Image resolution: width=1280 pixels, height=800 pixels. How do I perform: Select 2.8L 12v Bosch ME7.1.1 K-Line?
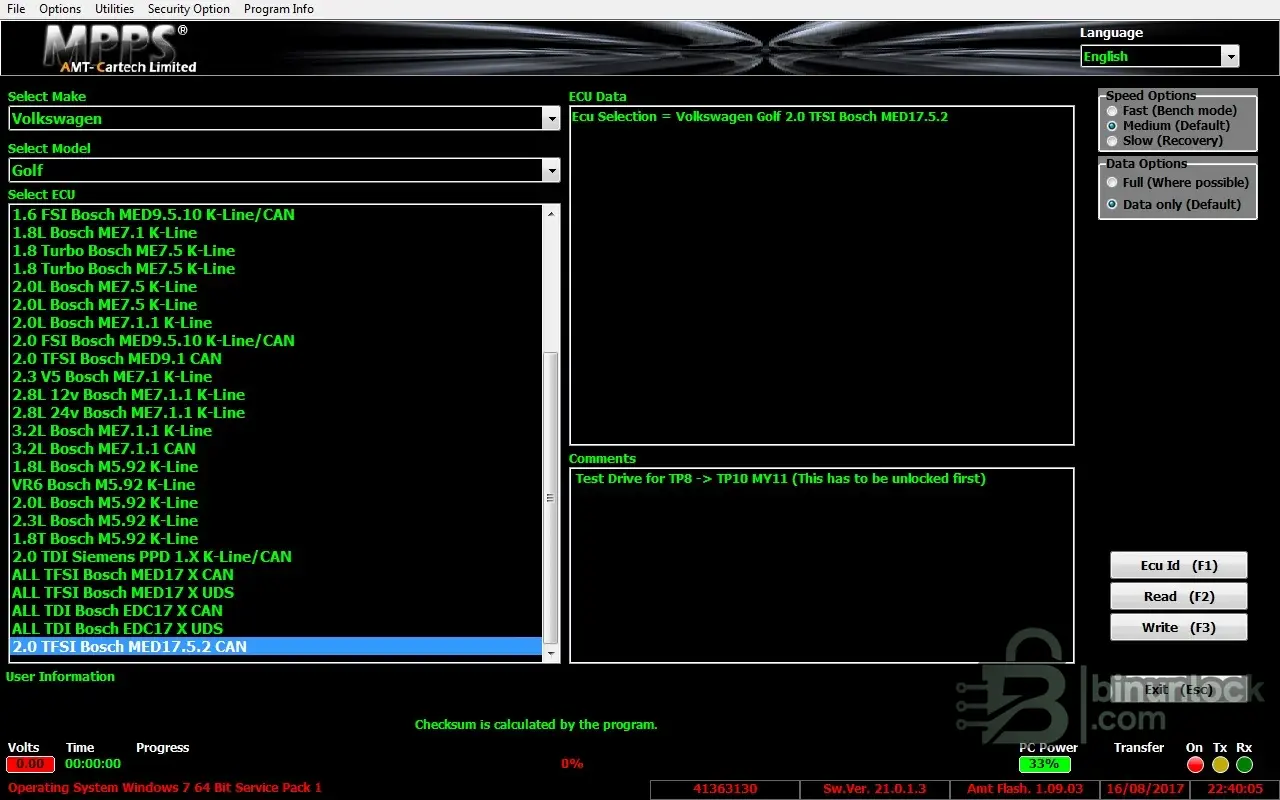[276, 395]
